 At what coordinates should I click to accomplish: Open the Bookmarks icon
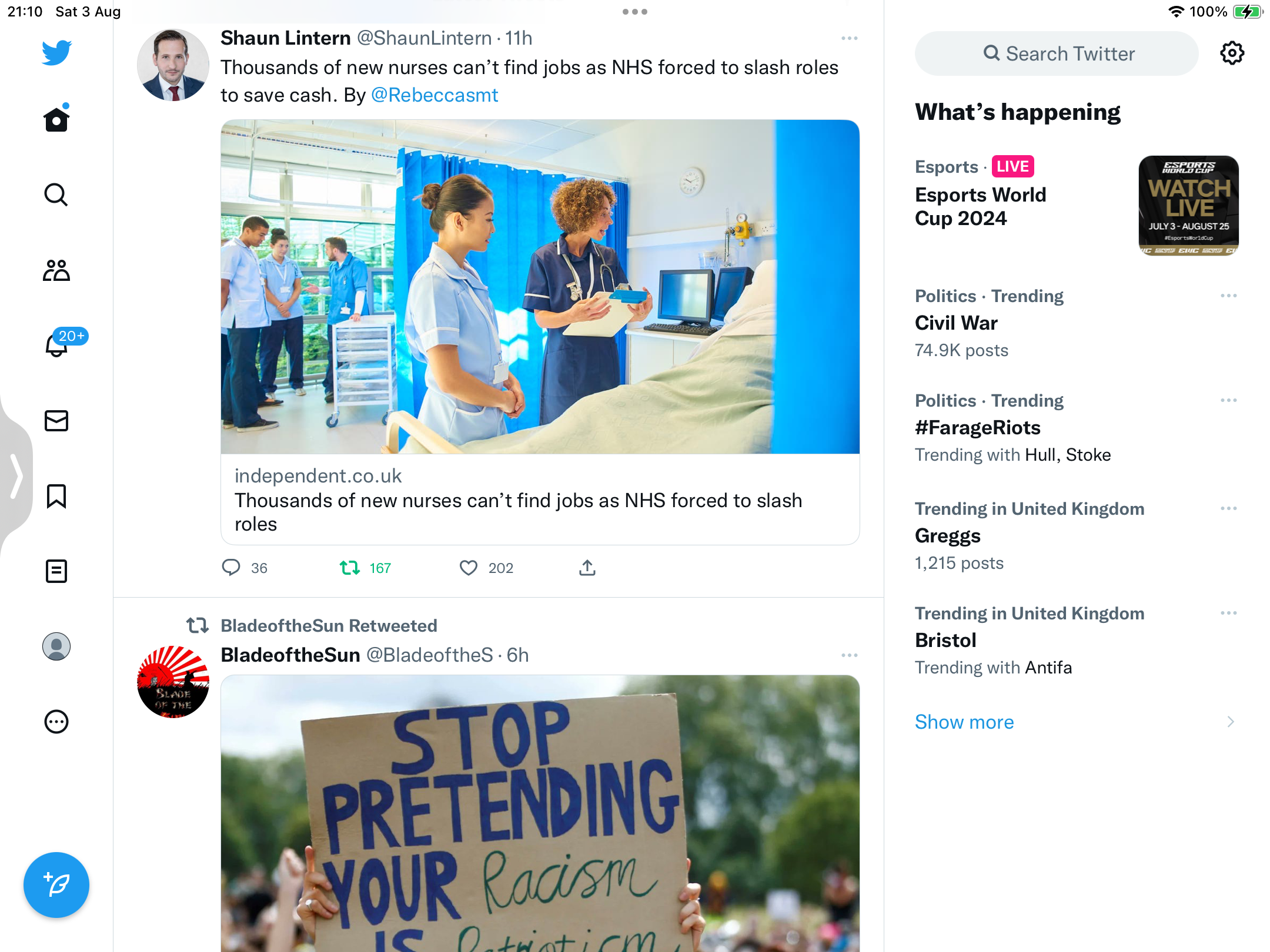pos(56,496)
